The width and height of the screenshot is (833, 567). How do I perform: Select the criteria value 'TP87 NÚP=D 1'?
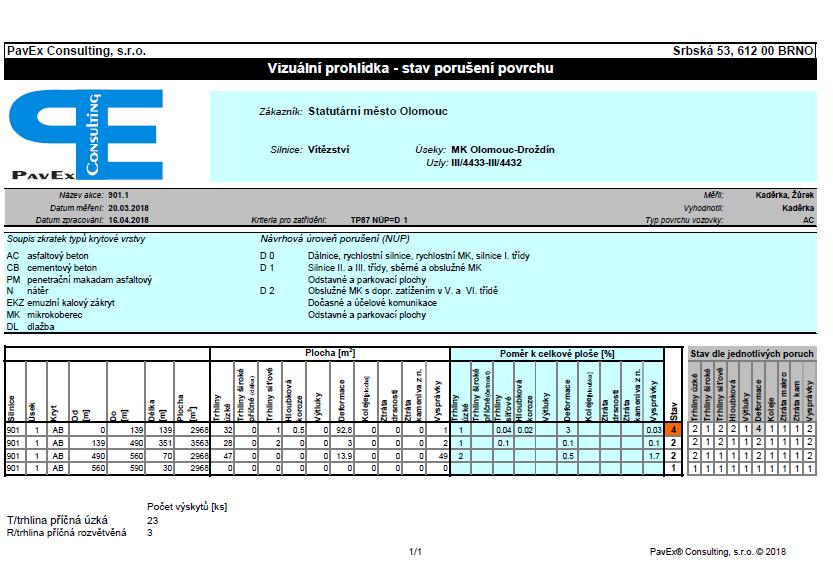pyautogui.click(x=379, y=220)
